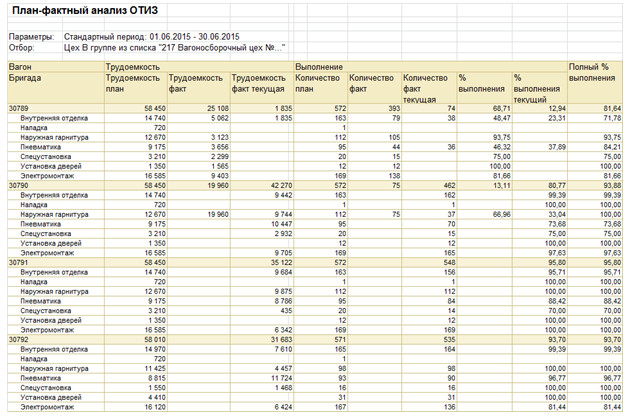Click Установка дверей under wagon 30791
This screenshot has width=633, height=419.
[50, 321]
